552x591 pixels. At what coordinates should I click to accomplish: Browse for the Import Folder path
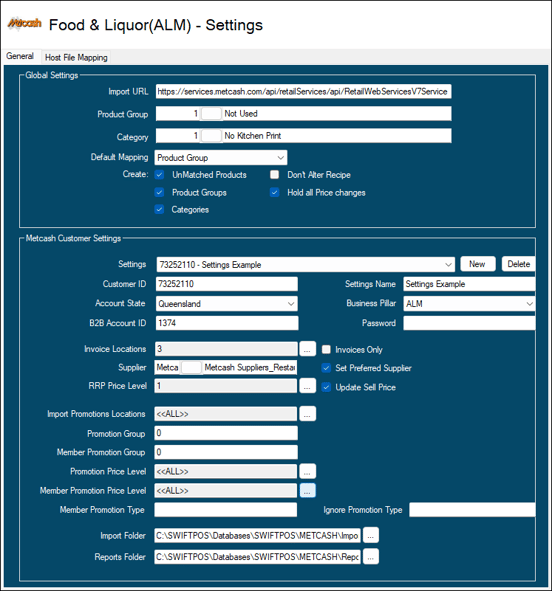tap(371, 535)
